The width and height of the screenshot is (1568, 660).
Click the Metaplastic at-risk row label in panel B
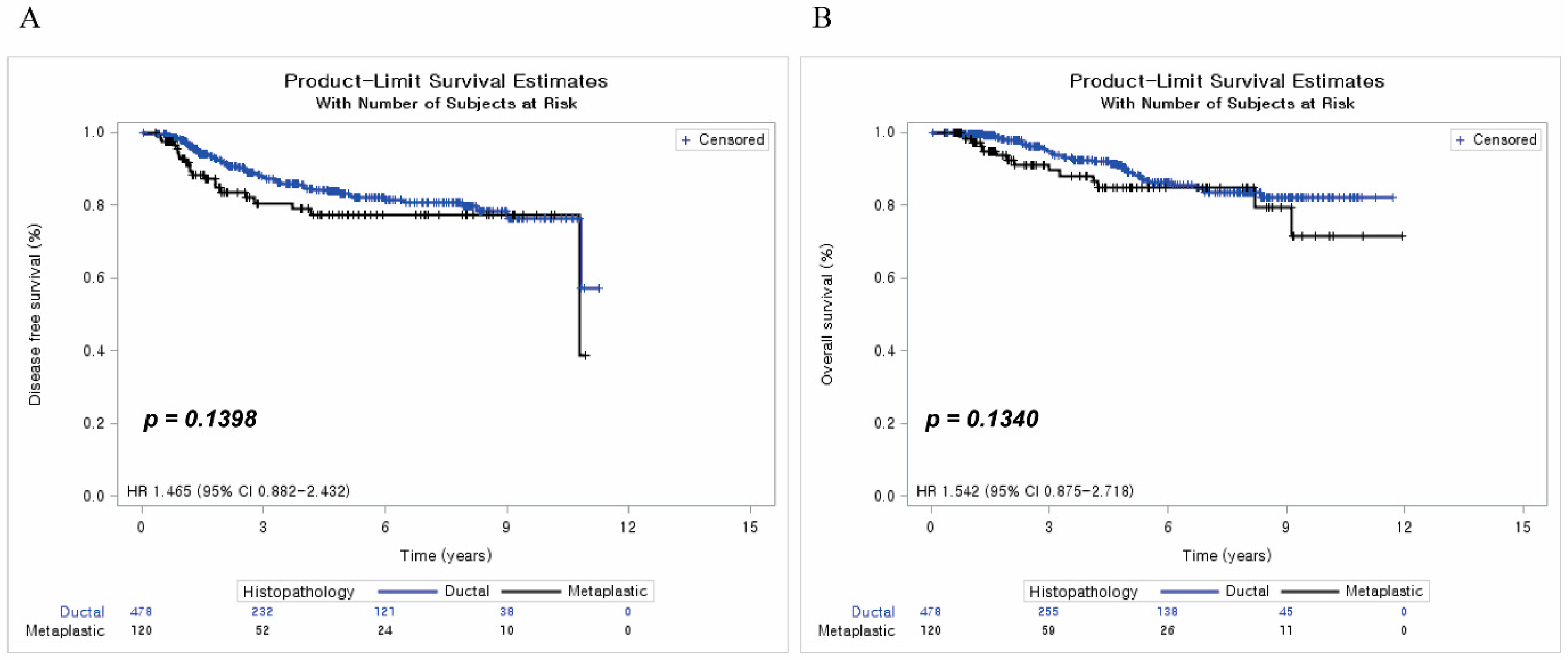(856, 631)
